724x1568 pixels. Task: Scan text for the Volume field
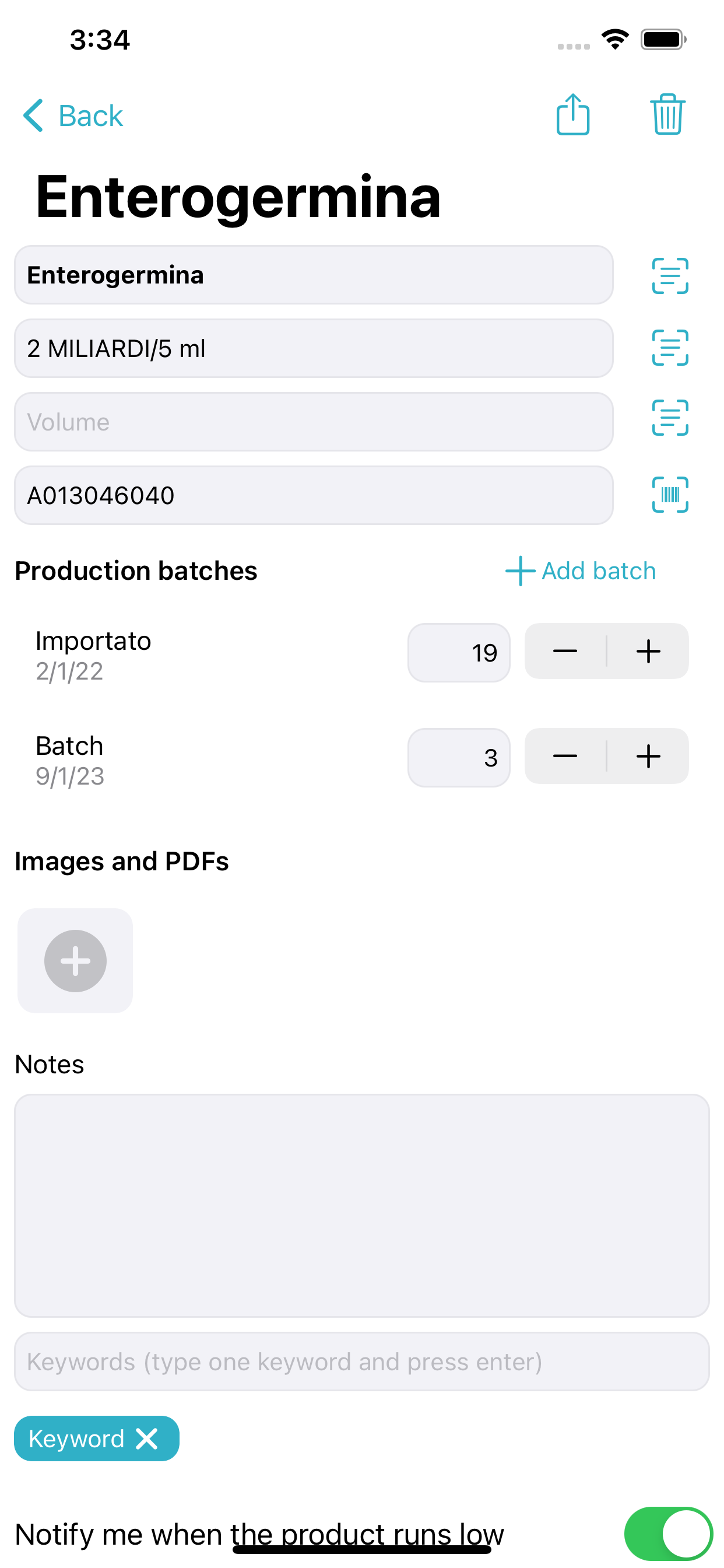pyautogui.click(x=670, y=418)
